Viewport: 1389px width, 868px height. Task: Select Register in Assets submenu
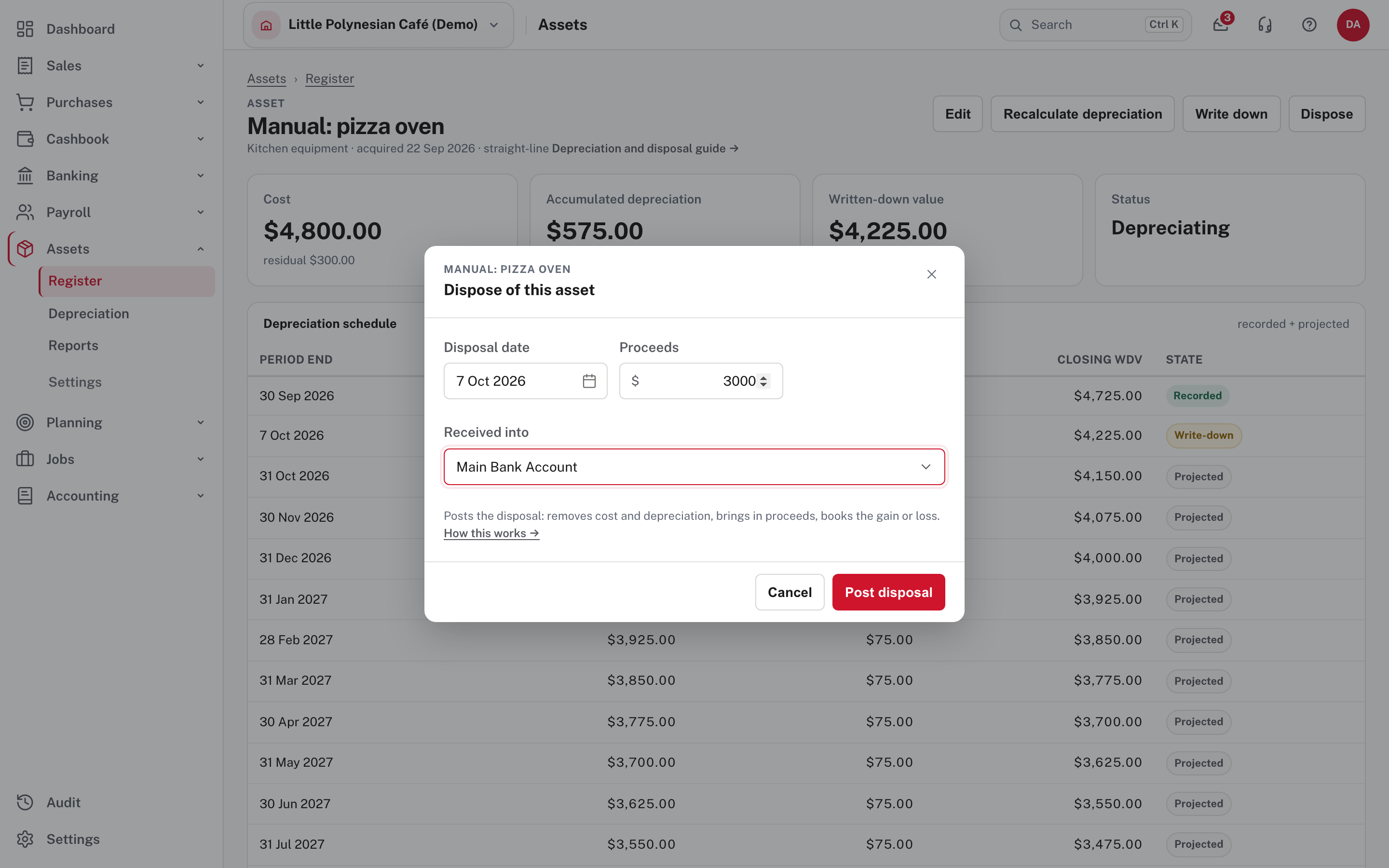pyautogui.click(x=127, y=281)
